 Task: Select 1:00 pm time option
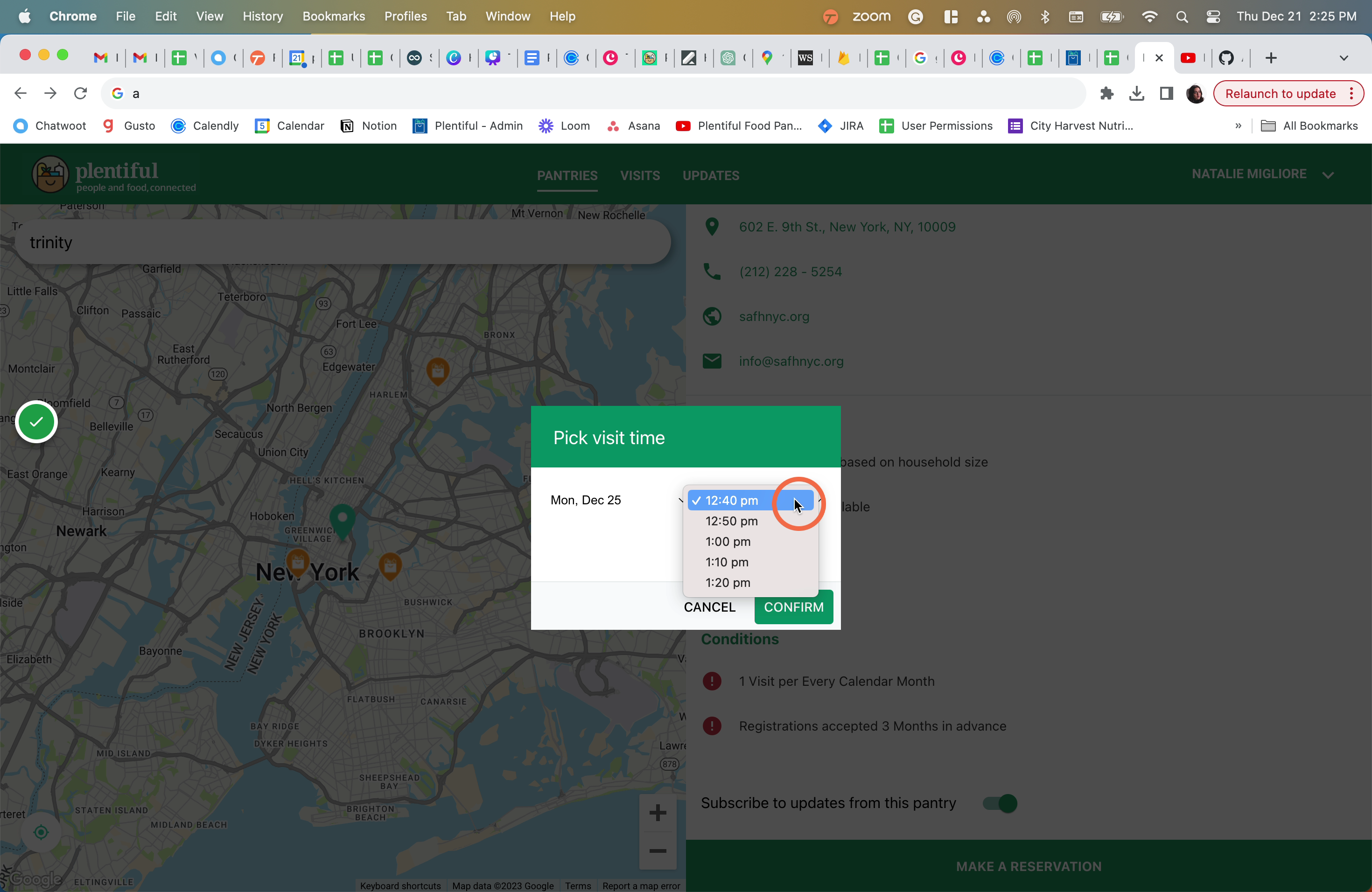750,542
